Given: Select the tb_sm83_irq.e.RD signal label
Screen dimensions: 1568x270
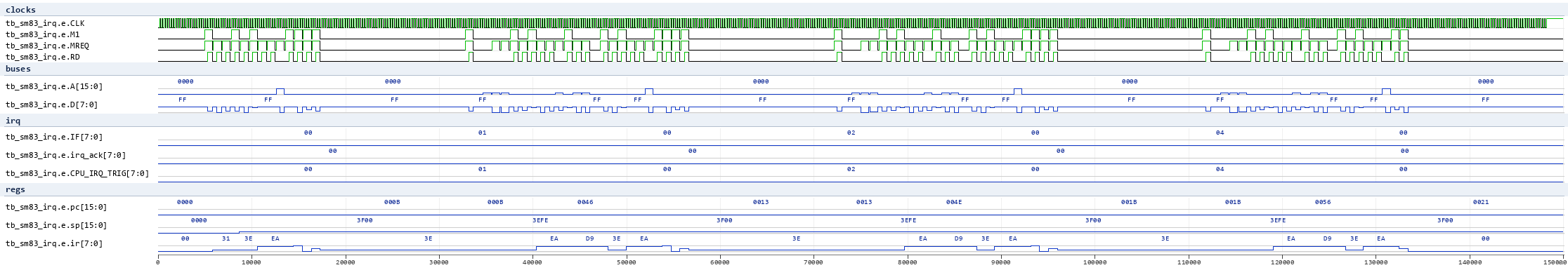Looking at the screenshot, I should (43, 57).
